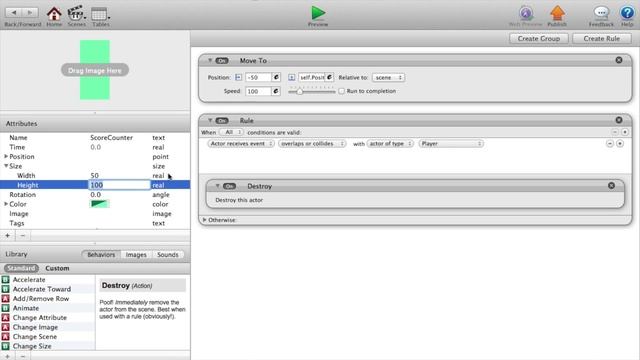
Task: Expand the Otherwise section
Action: point(204,220)
